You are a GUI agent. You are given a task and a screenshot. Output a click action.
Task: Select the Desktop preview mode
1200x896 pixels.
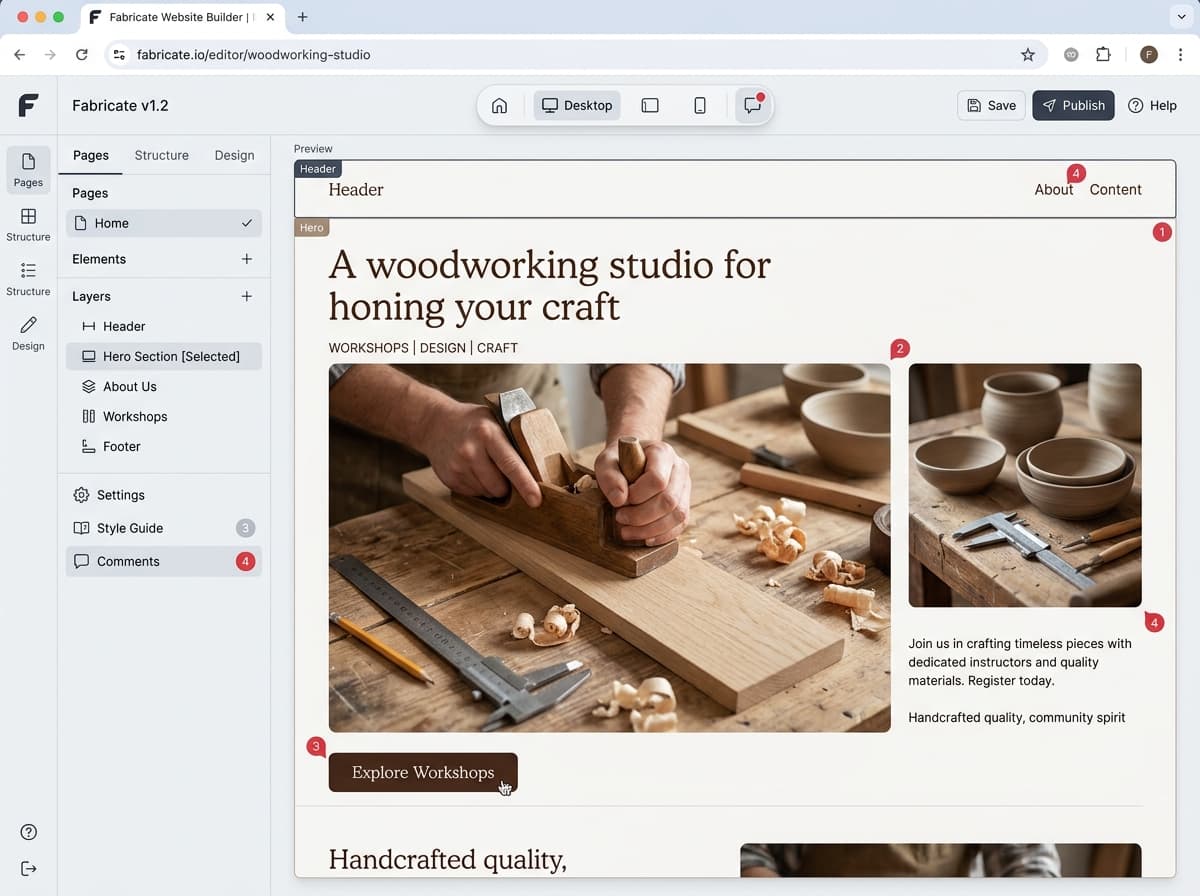(x=577, y=106)
